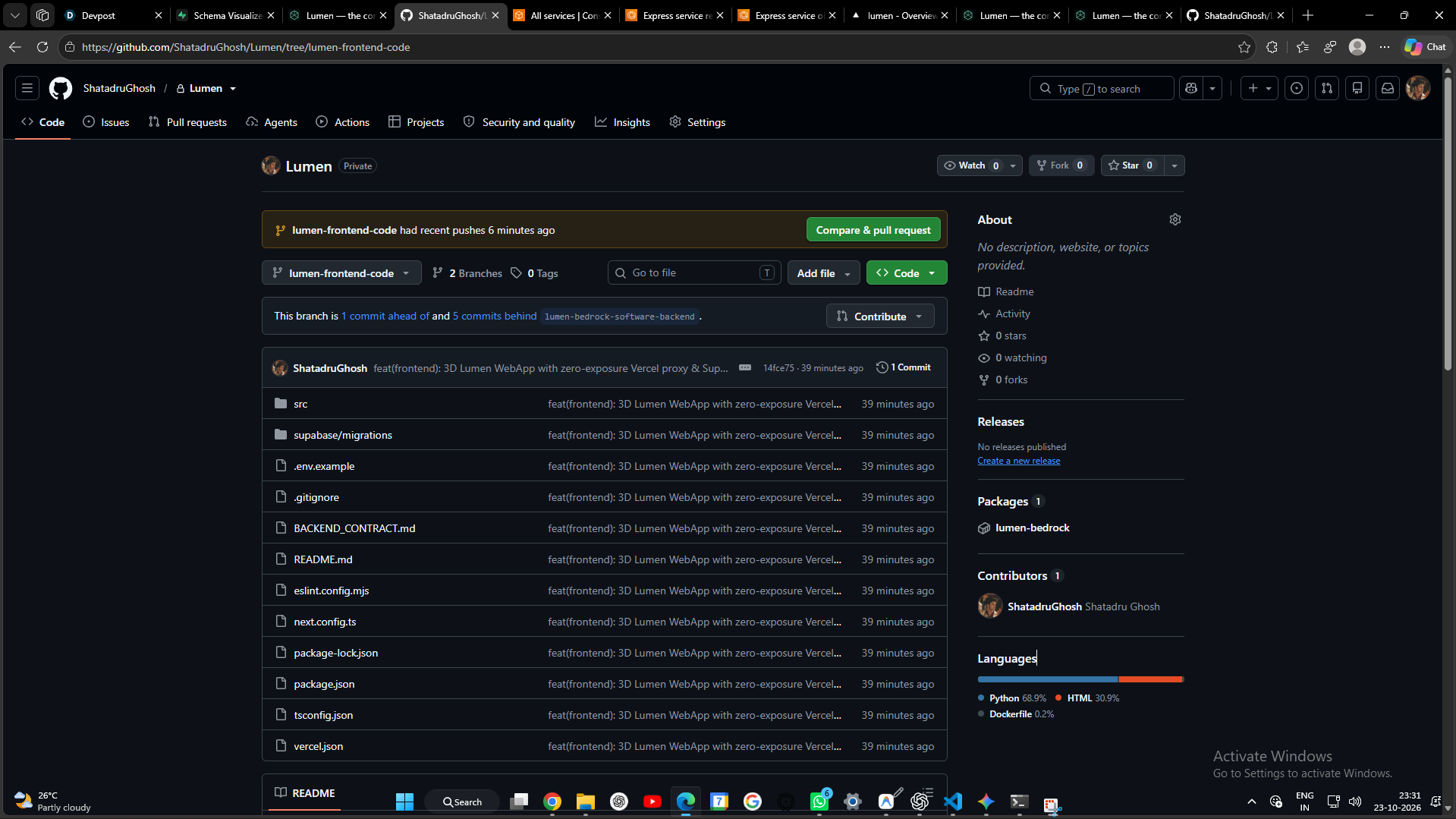Open the repository Settings tab
The height and width of the screenshot is (819, 1456).
coord(697,122)
